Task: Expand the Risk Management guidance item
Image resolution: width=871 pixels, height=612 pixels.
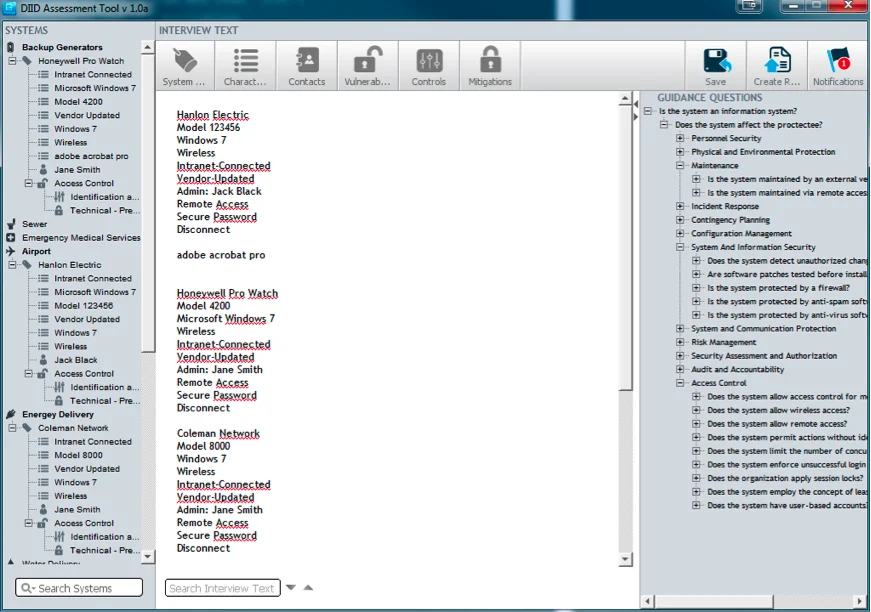Action: tap(678, 341)
